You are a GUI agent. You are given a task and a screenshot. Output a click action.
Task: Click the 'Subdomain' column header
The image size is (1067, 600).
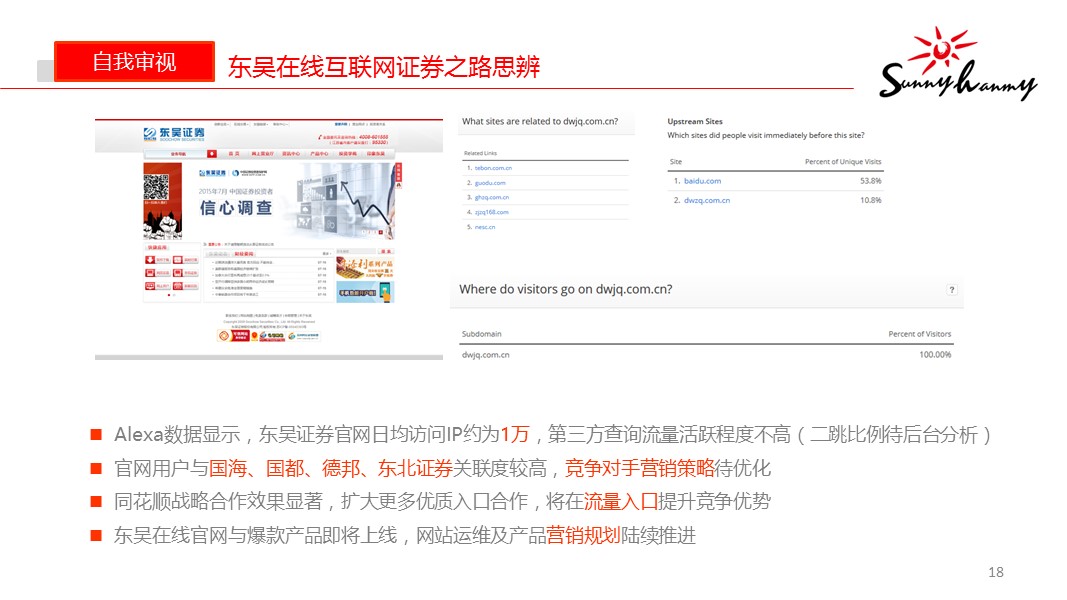pos(482,334)
